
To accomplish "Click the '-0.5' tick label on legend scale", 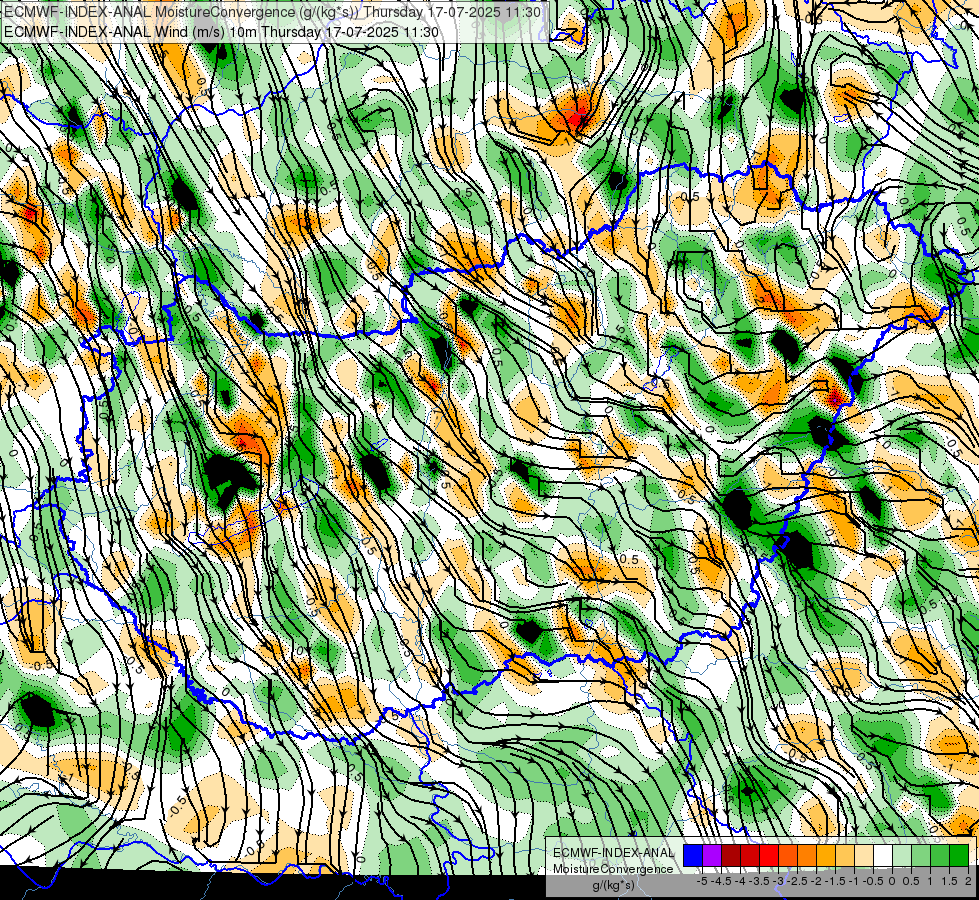I will point(873,881).
